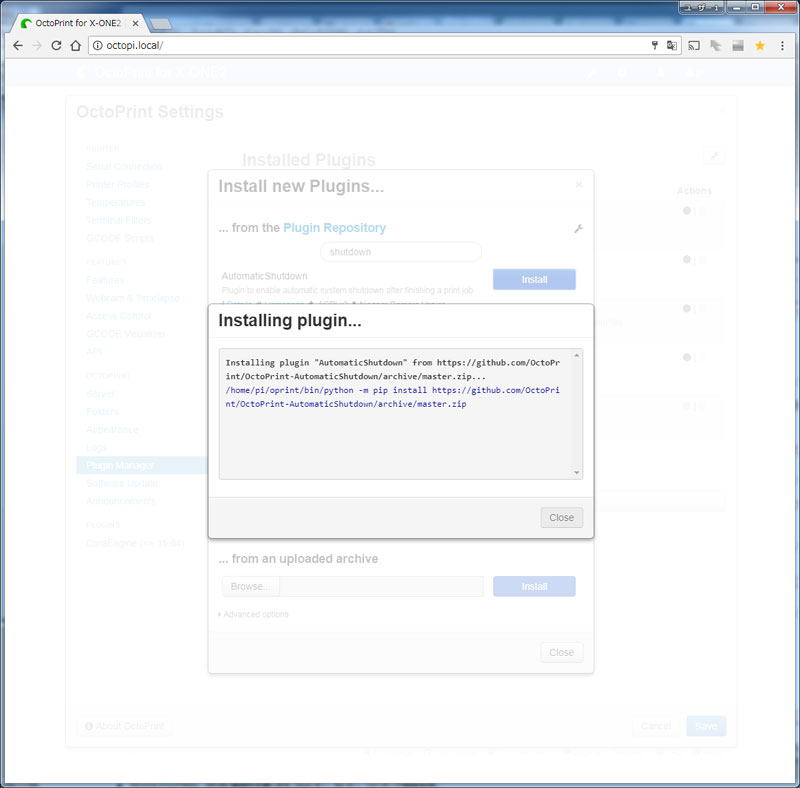Open the Plugin Repository link
This screenshot has width=800, height=788.
click(x=334, y=228)
